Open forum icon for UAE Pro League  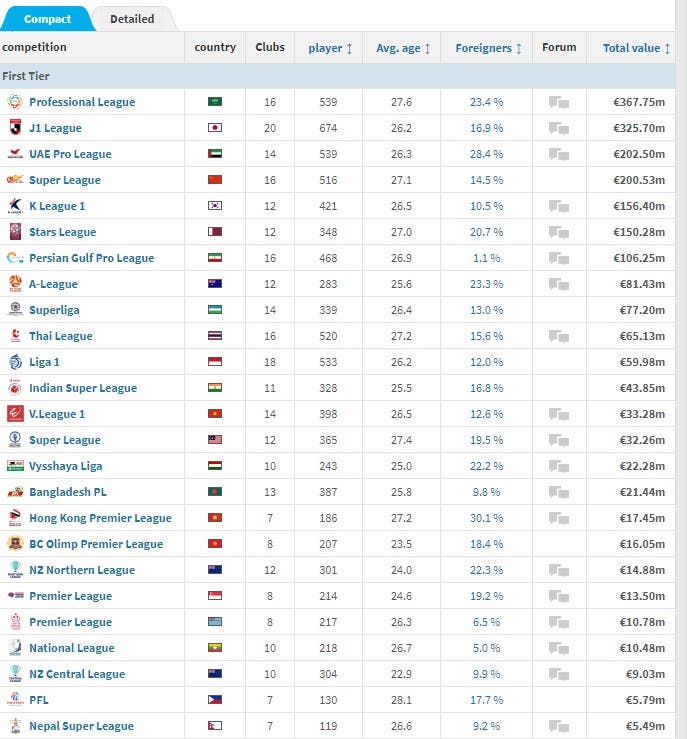point(559,154)
